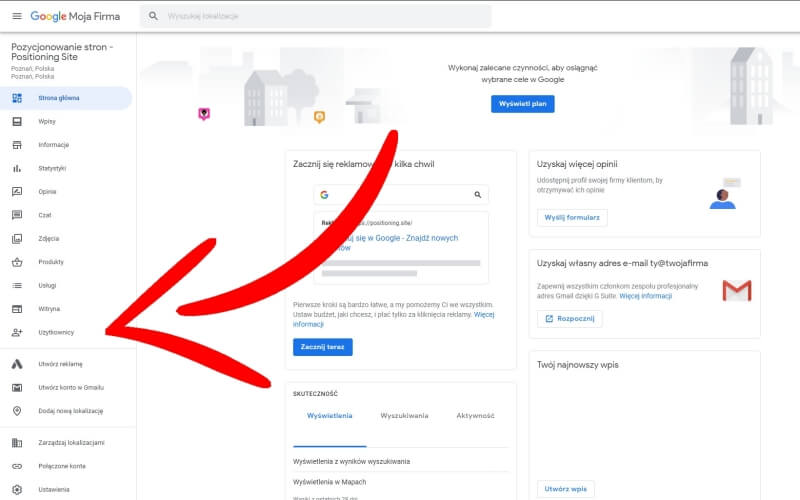Select Utwórz reklamę in the sidebar

click(x=66, y=364)
